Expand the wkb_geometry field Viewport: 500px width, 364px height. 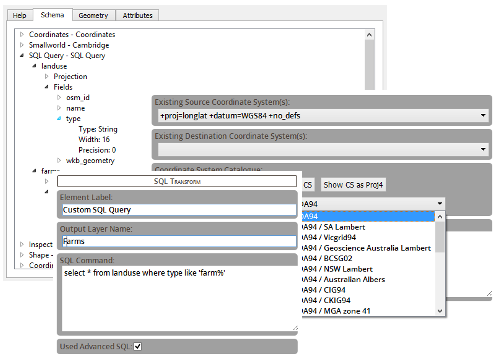point(59,160)
